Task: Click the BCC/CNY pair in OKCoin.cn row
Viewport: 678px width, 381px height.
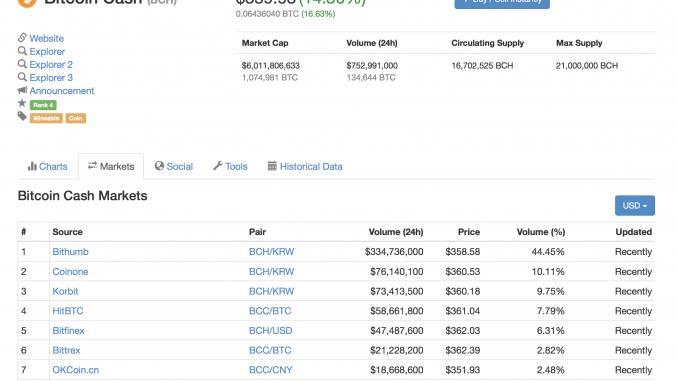Action: (x=271, y=370)
